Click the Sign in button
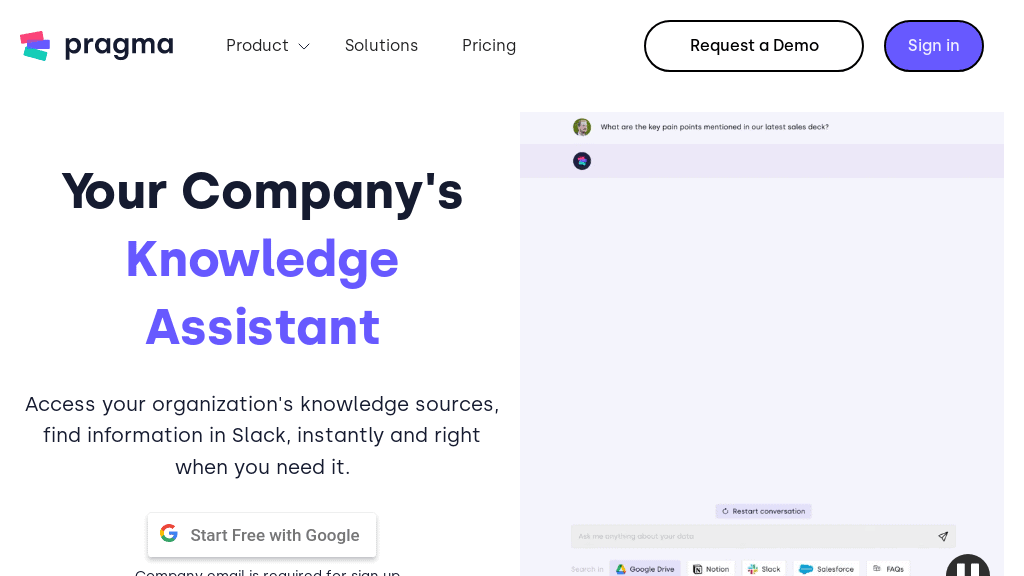This screenshot has height=576, width=1024. [933, 45]
